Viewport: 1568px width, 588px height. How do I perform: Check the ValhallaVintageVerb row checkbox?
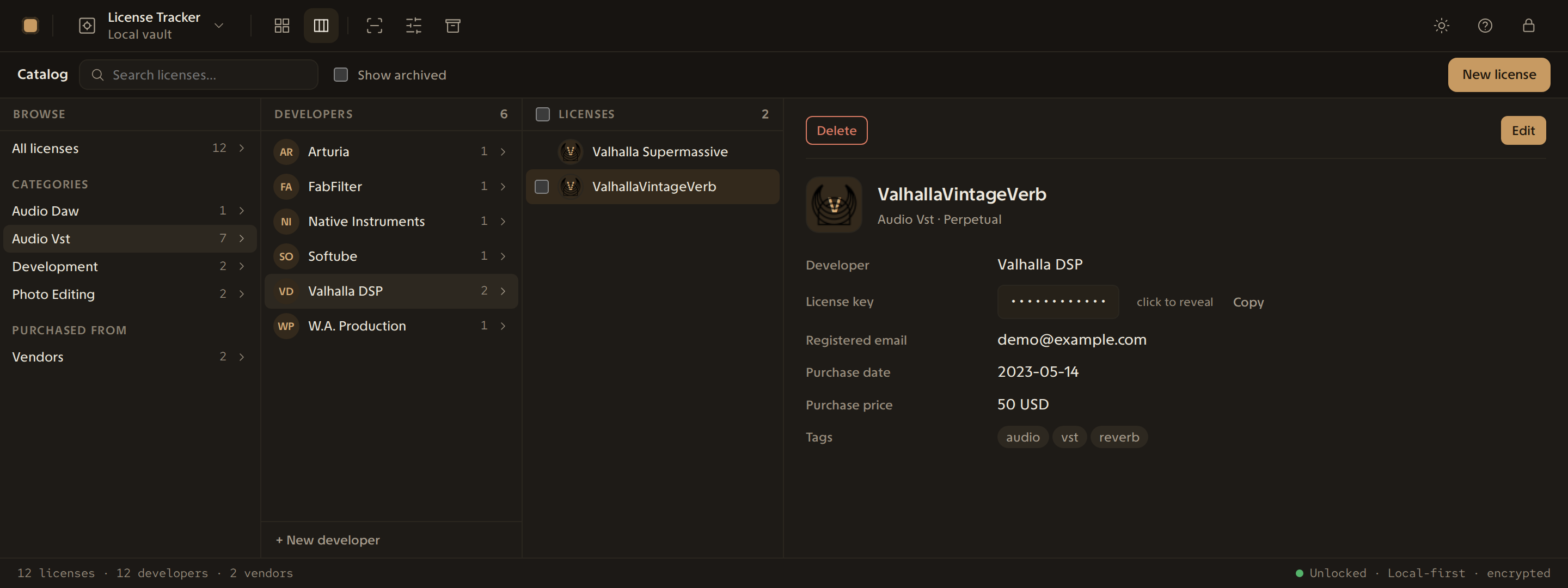(541, 186)
